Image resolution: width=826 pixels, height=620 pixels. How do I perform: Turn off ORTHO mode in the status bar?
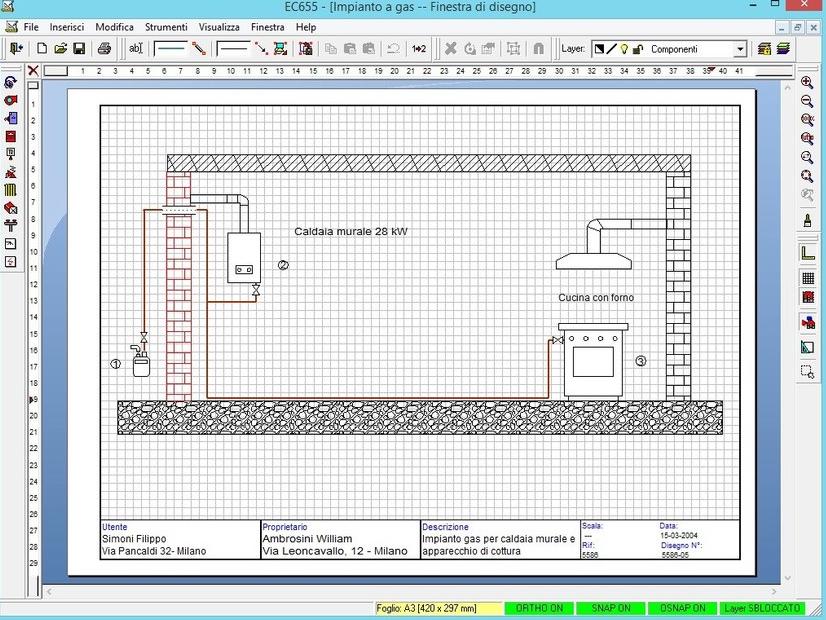pyautogui.click(x=540, y=608)
